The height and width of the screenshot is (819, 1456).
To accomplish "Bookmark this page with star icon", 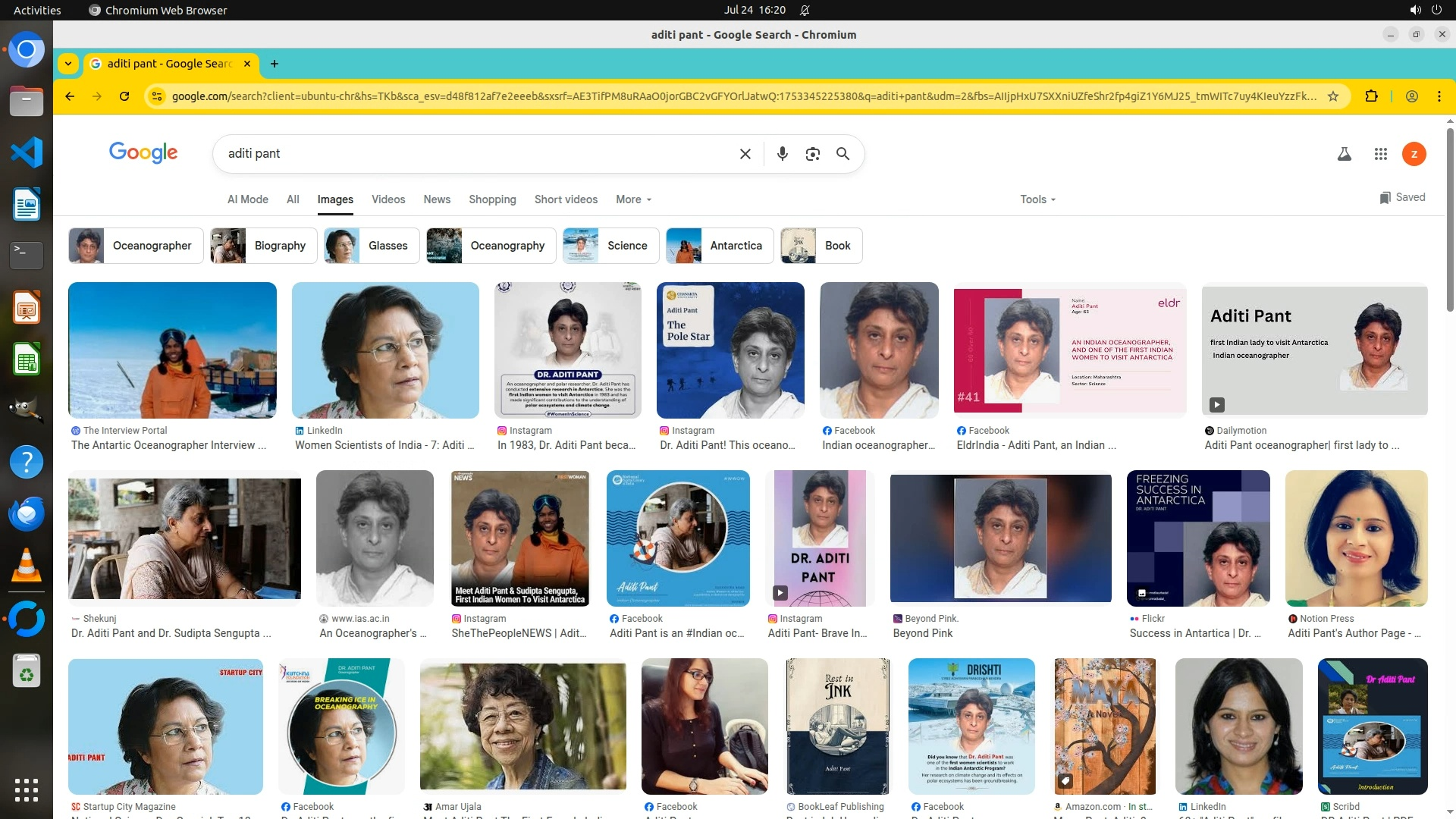I will 1333,96.
